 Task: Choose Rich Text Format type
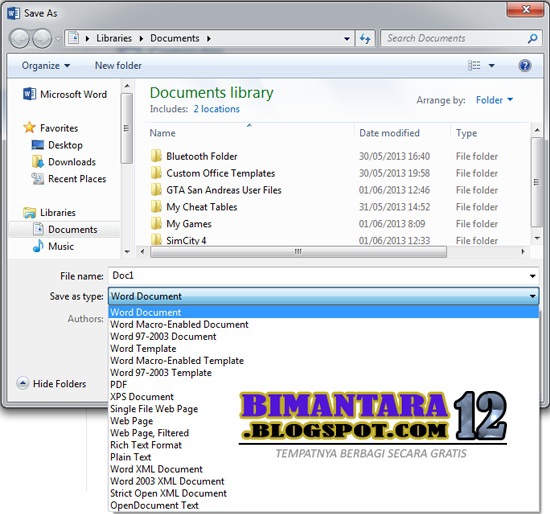coord(323,445)
